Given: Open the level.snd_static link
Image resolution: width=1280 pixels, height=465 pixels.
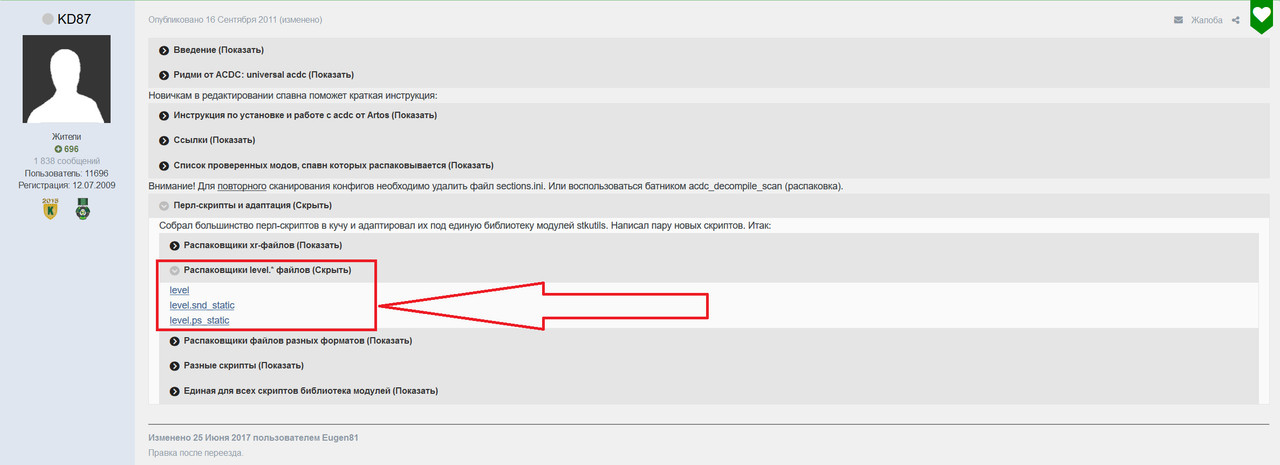Looking at the screenshot, I should [202, 305].
